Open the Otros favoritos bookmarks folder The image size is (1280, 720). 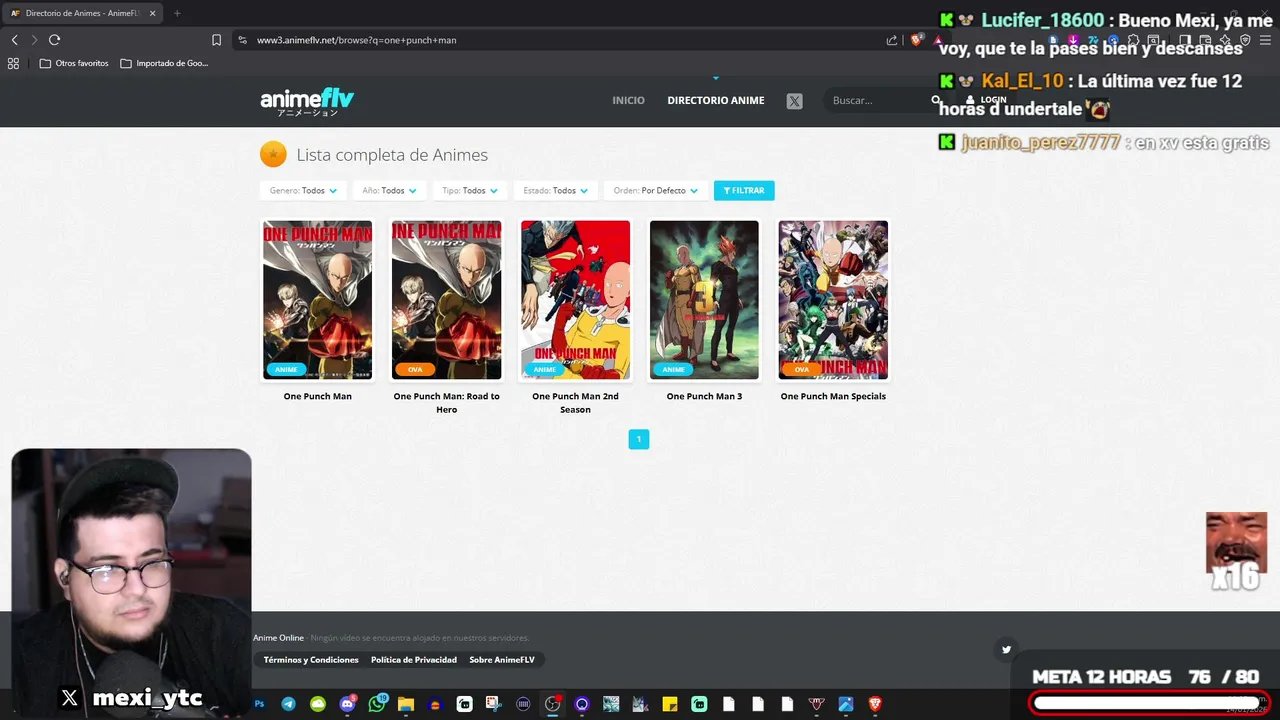74,63
